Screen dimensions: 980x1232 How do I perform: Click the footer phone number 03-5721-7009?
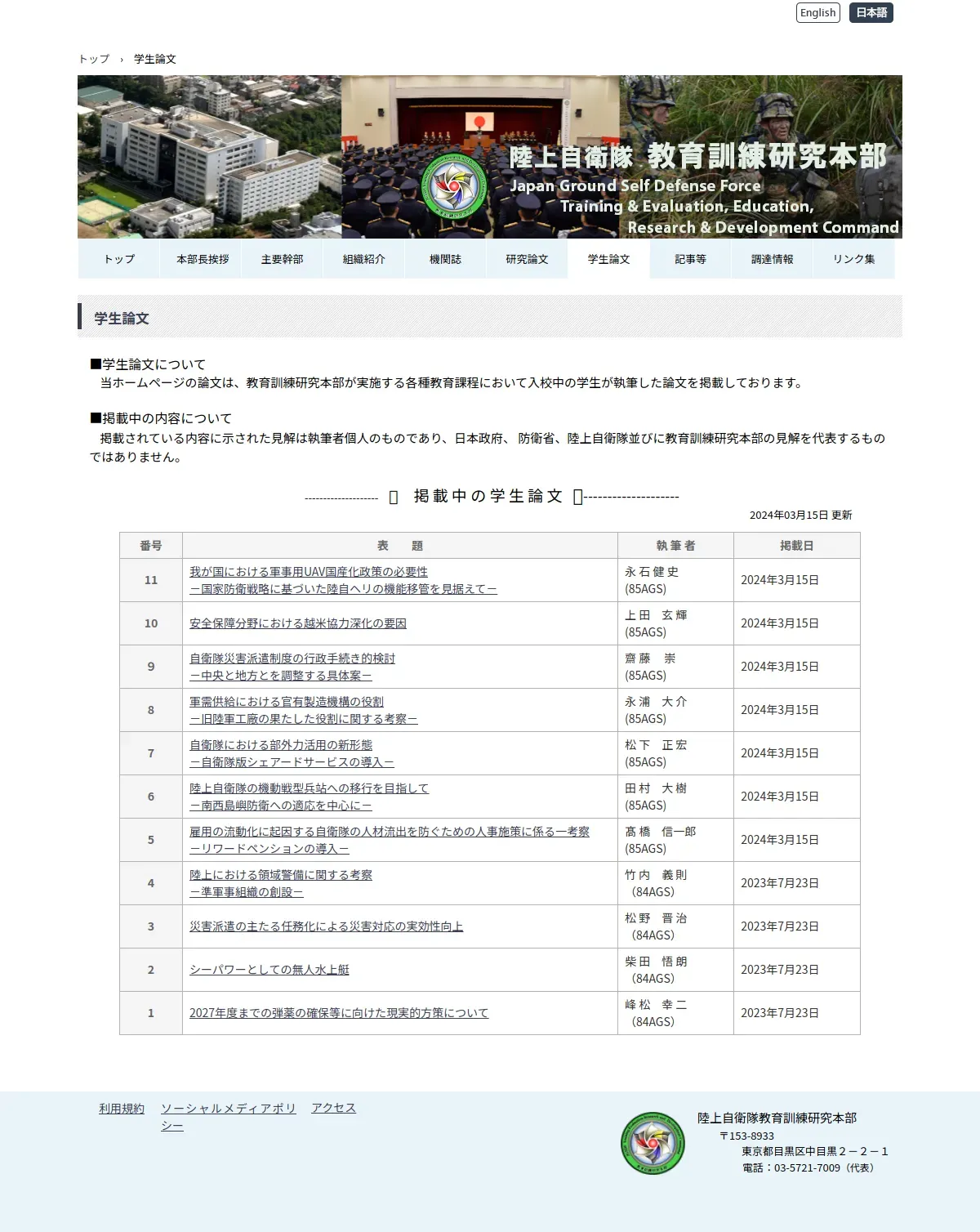(807, 1168)
